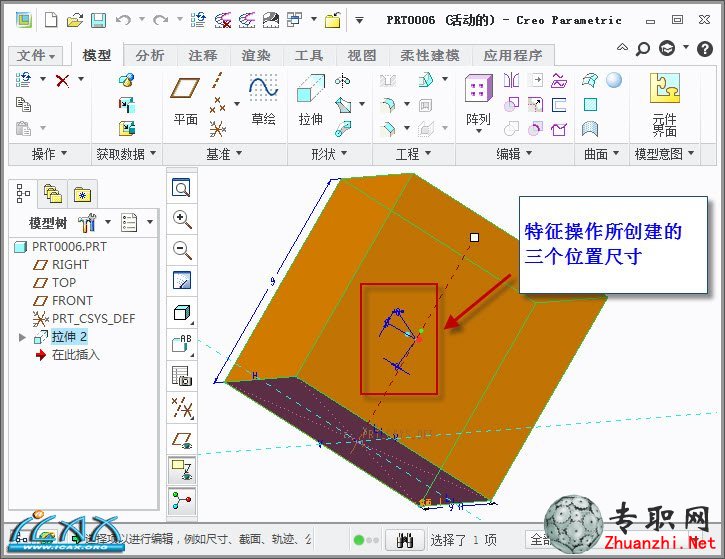Expand the 工程 group dropdown

413,154
